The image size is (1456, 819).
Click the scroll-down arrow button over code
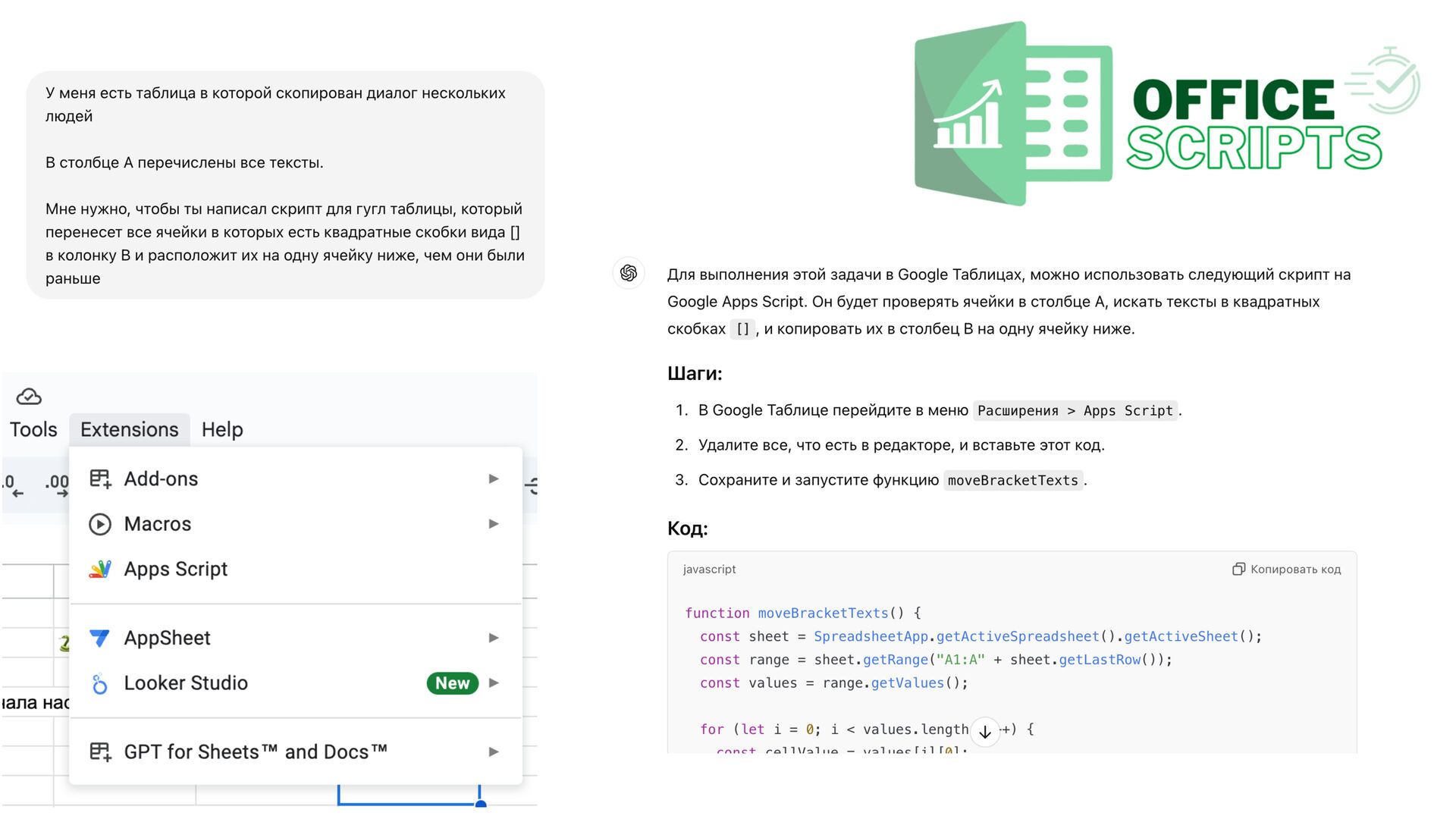point(984,732)
